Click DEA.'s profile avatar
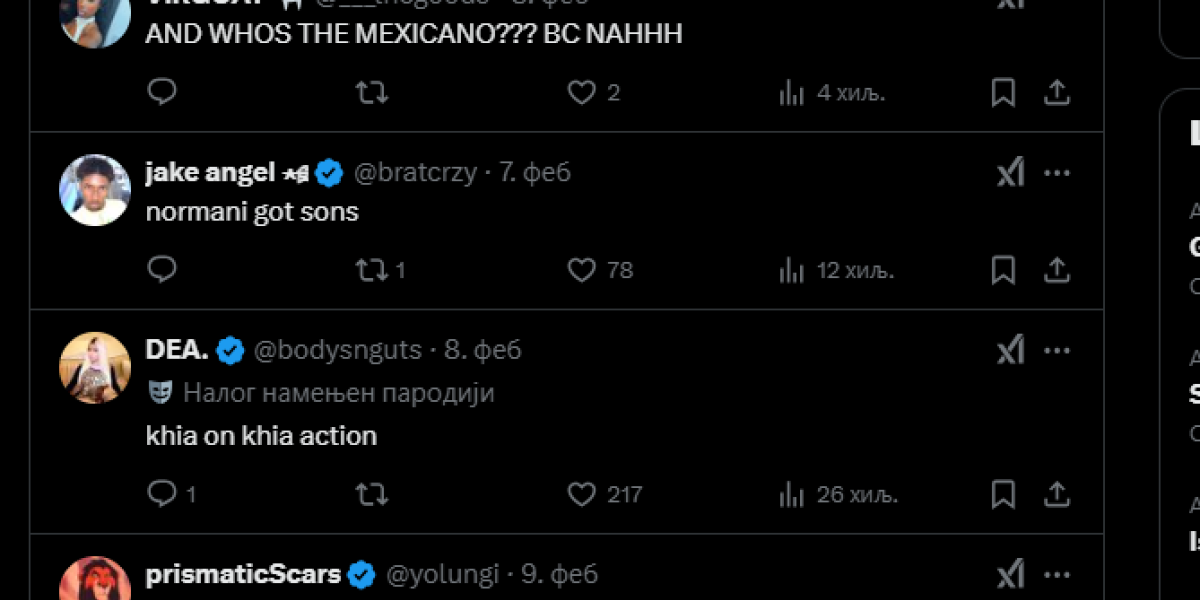The width and height of the screenshot is (1200, 600). (x=96, y=367)
